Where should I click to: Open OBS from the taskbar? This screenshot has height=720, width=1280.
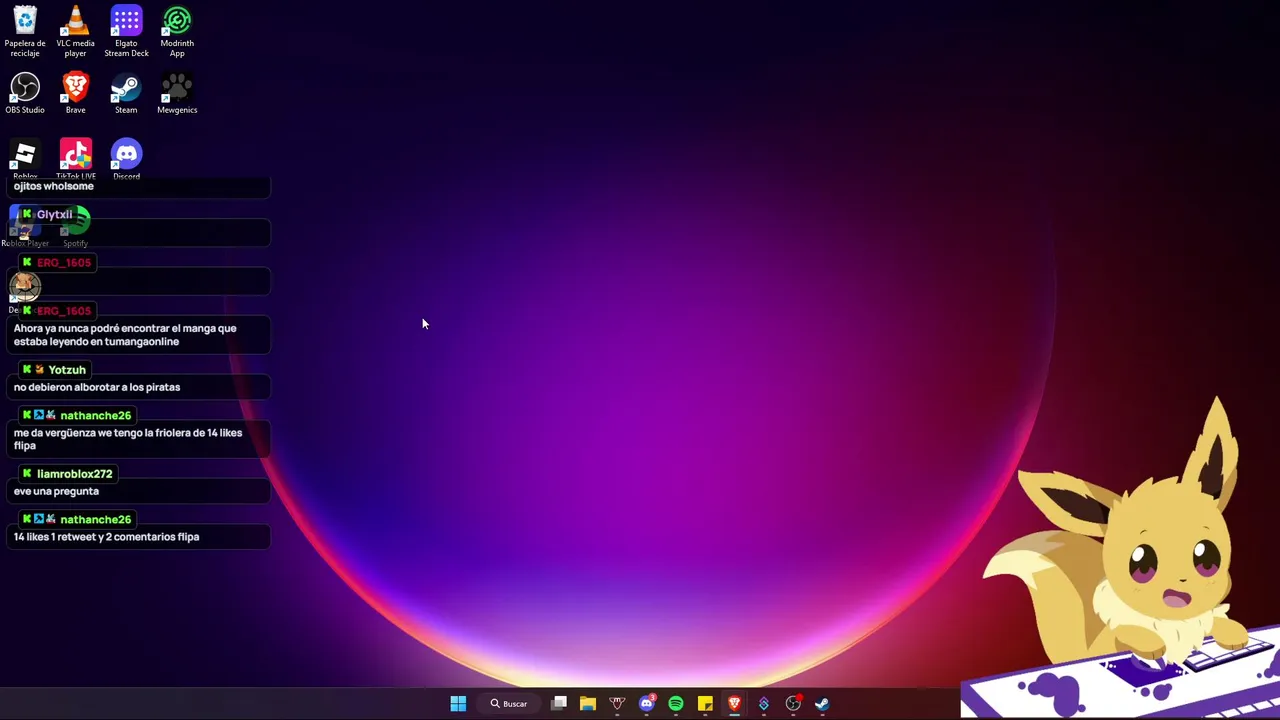(793, 704)
